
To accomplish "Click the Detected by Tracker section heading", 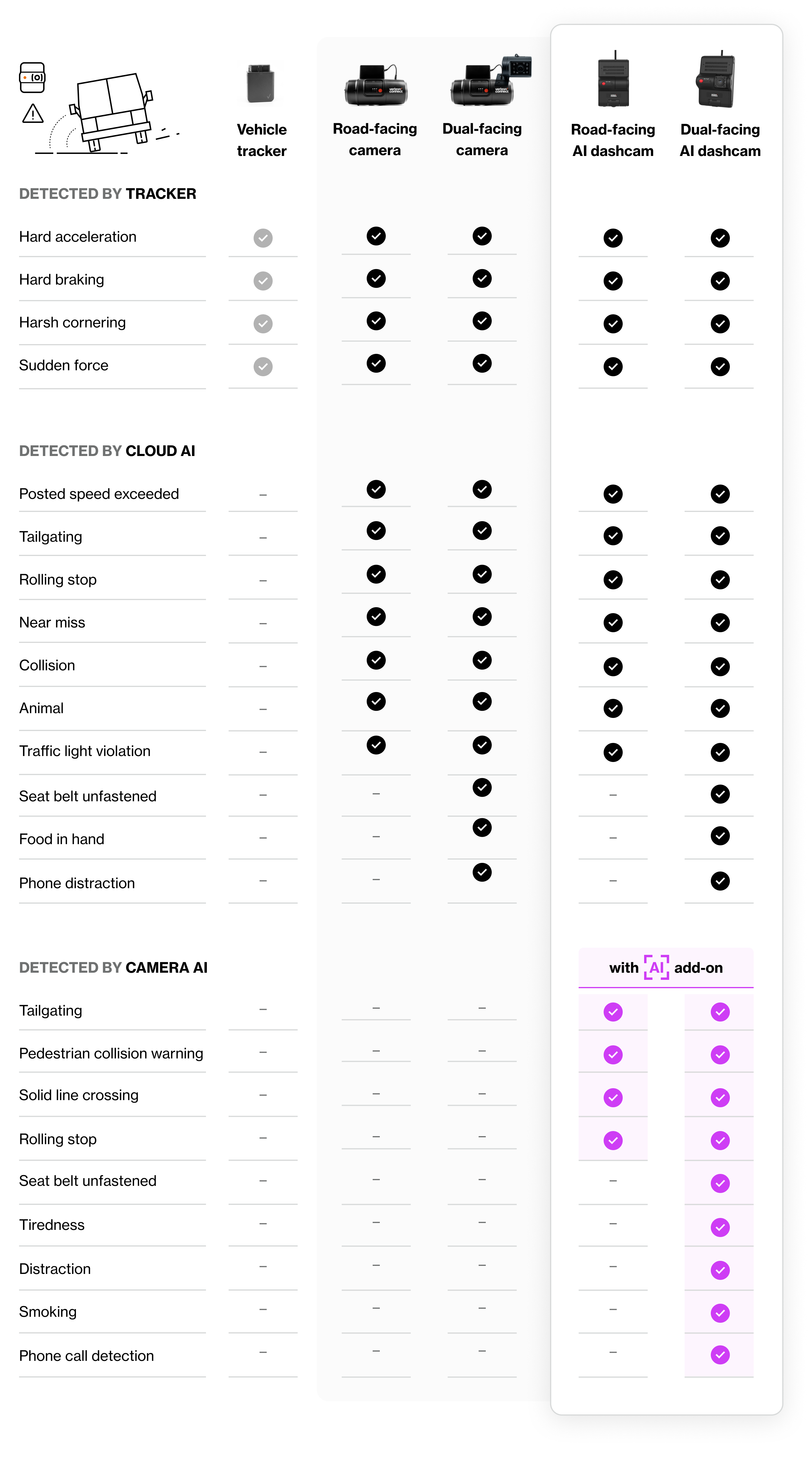I will [108, 194].
